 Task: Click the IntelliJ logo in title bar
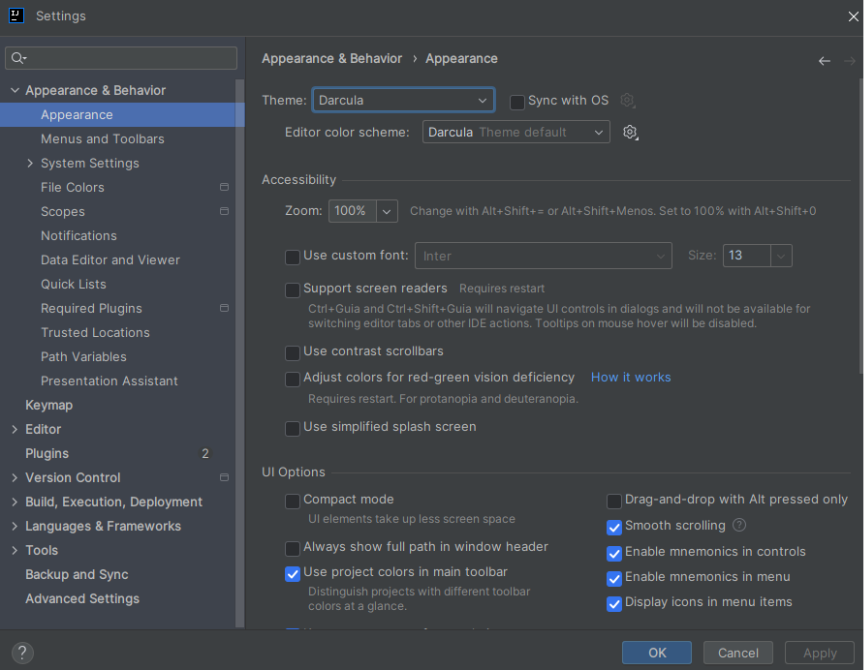17,15
